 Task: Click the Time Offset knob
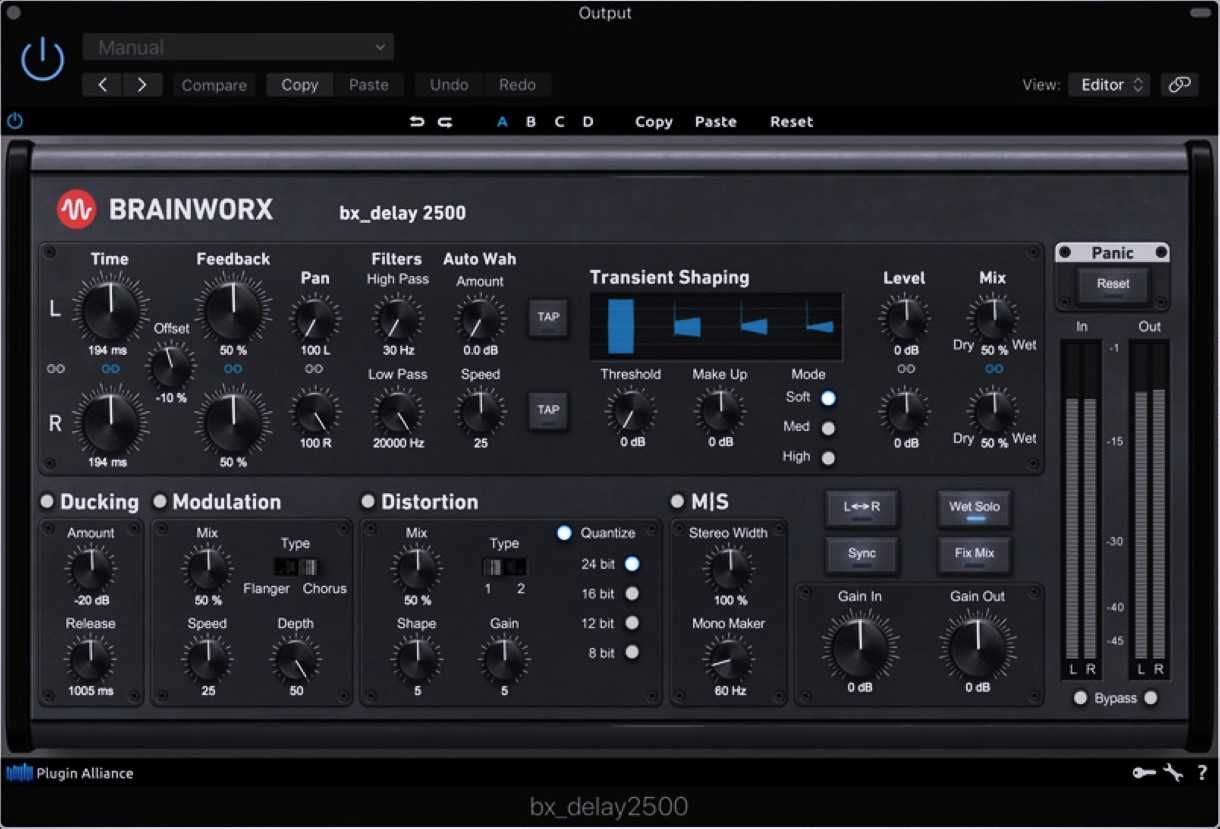[171, 366]
